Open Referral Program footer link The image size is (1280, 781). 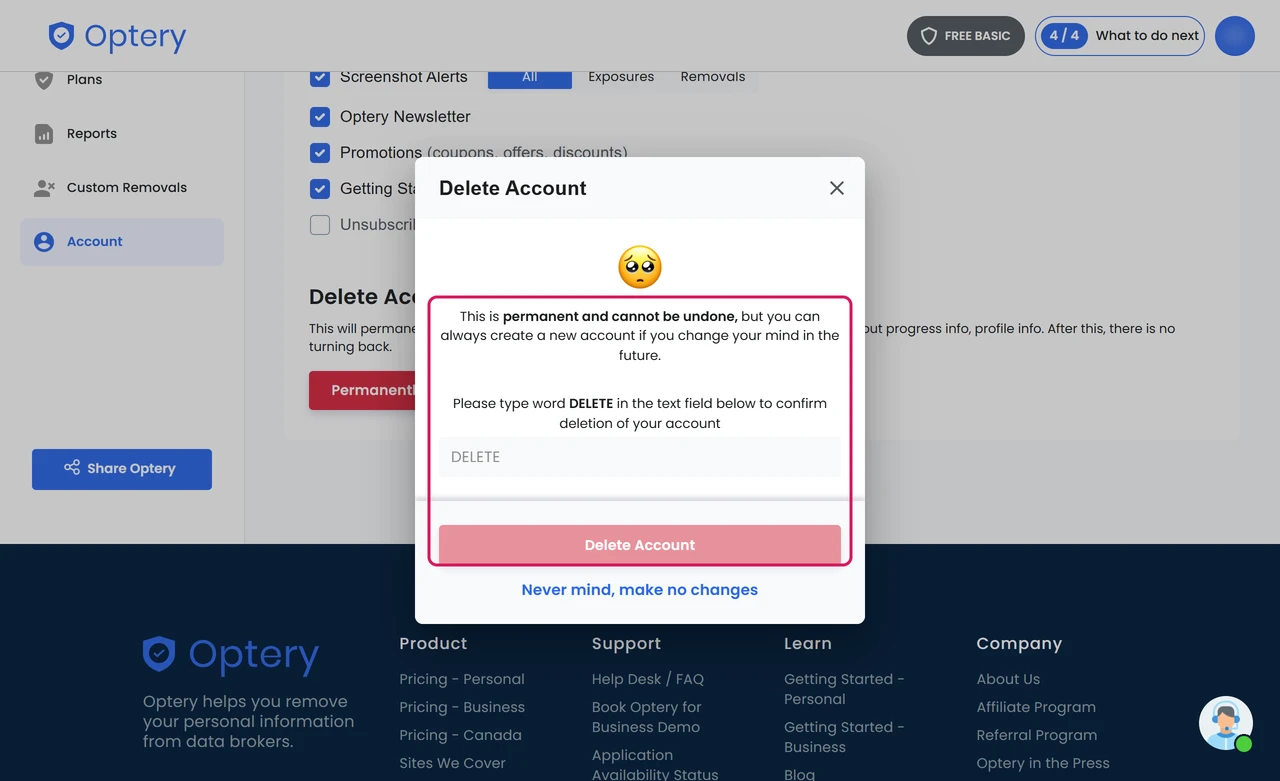coord(1037,735)
